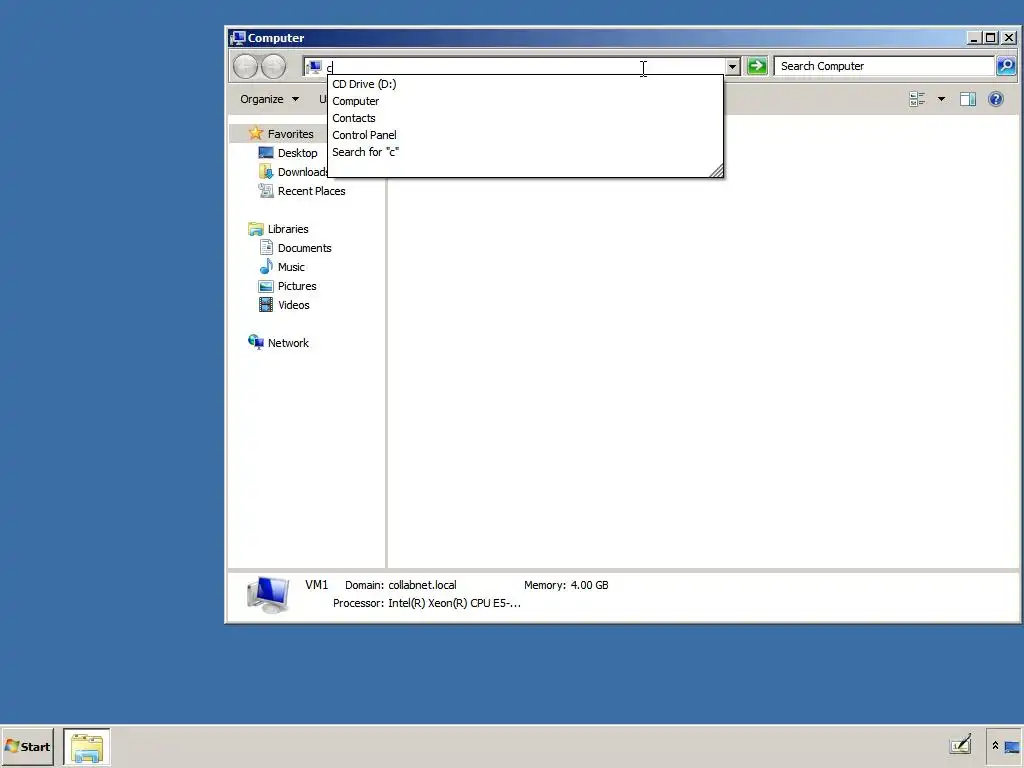Click the tablet input panel tray icon
Image resolution: width=1024 pixels, height=768 pixels.
point(960,745)
